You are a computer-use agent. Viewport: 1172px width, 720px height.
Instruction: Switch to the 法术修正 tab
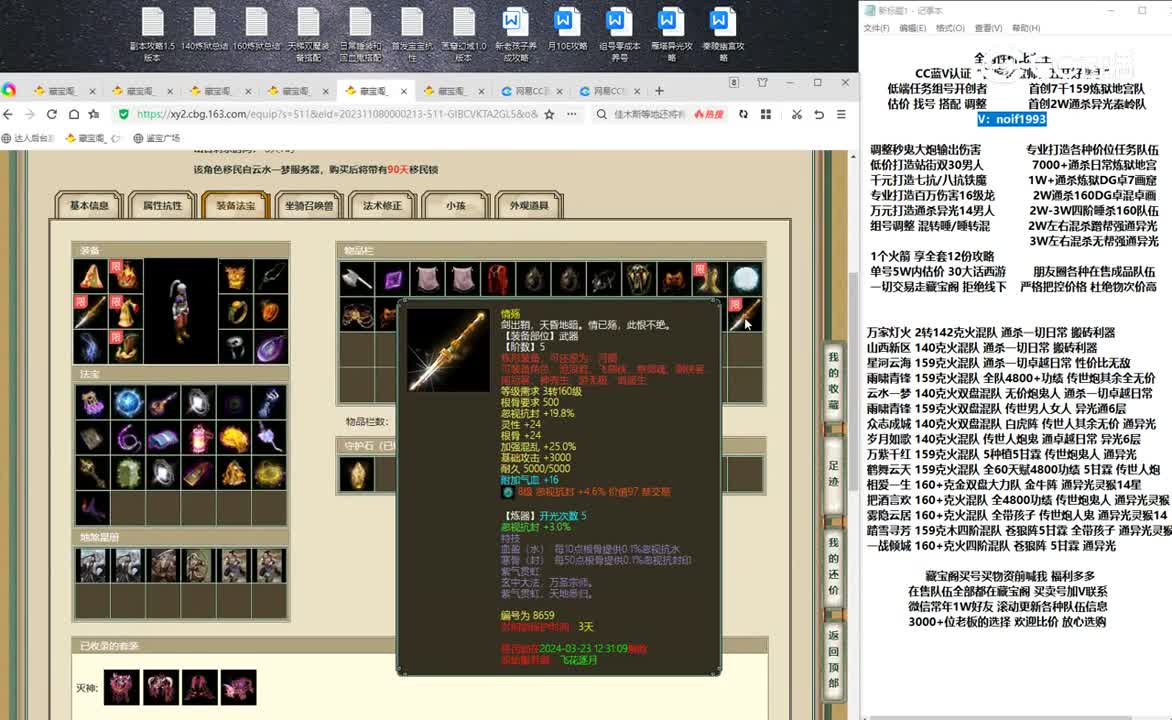[x=382, y=206]
